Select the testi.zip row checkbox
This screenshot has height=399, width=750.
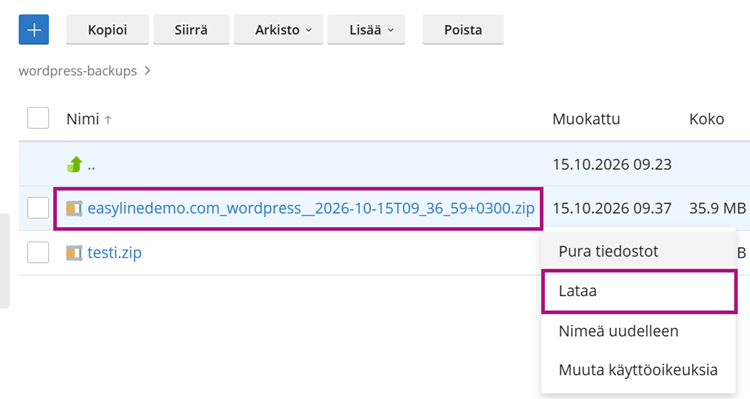pos(38,252)
